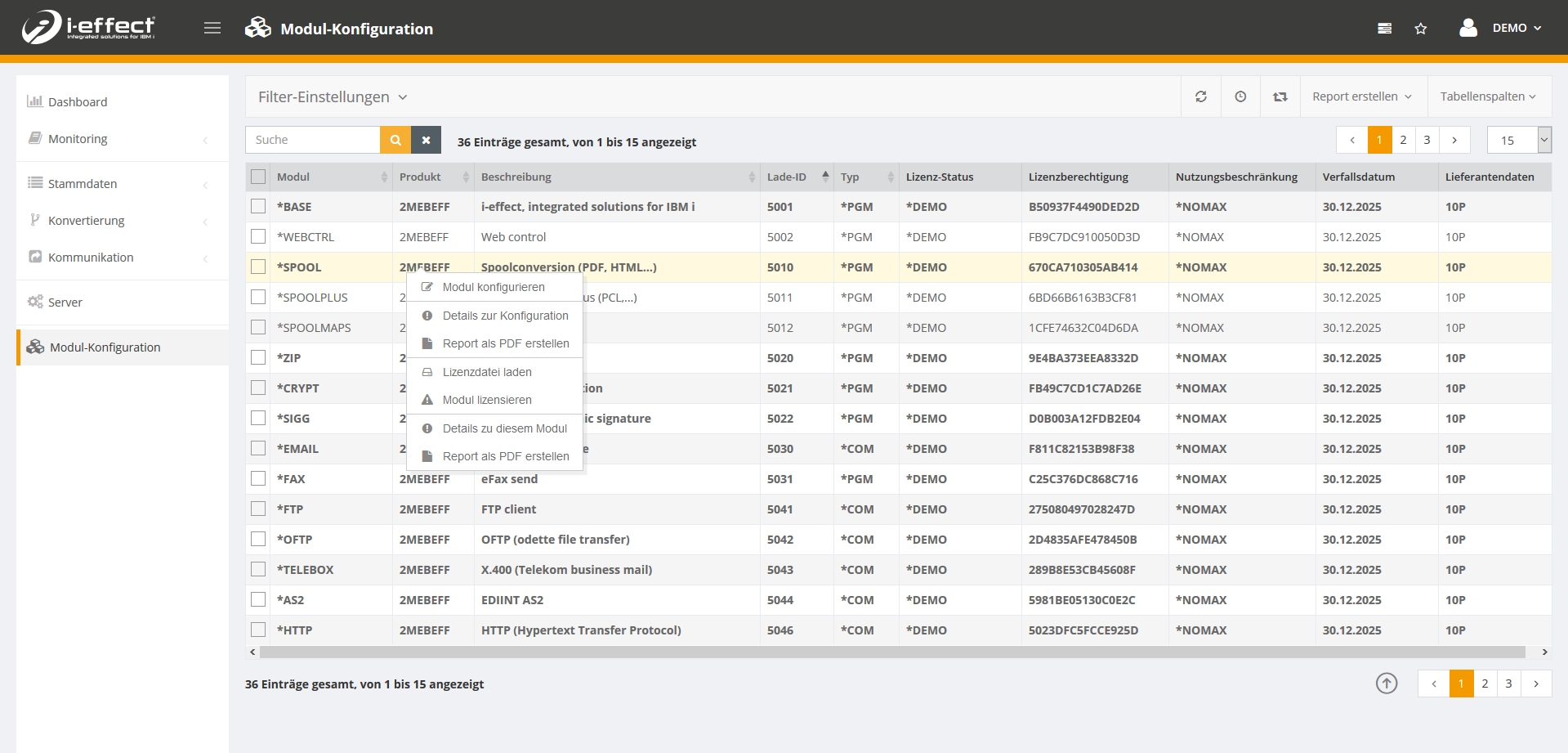Tick the checkbox for the *FTP row
The width and height of the screenshot is (1568, 753).
coord(258,509)
